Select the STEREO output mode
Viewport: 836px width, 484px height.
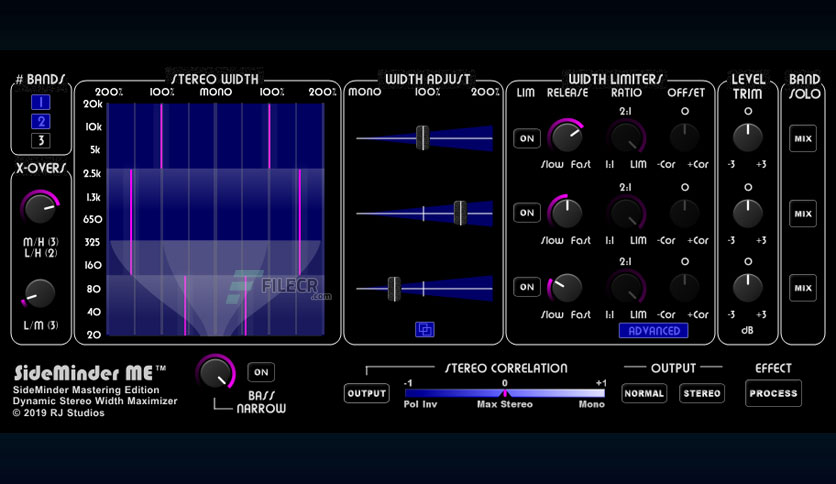coord(702,393)
